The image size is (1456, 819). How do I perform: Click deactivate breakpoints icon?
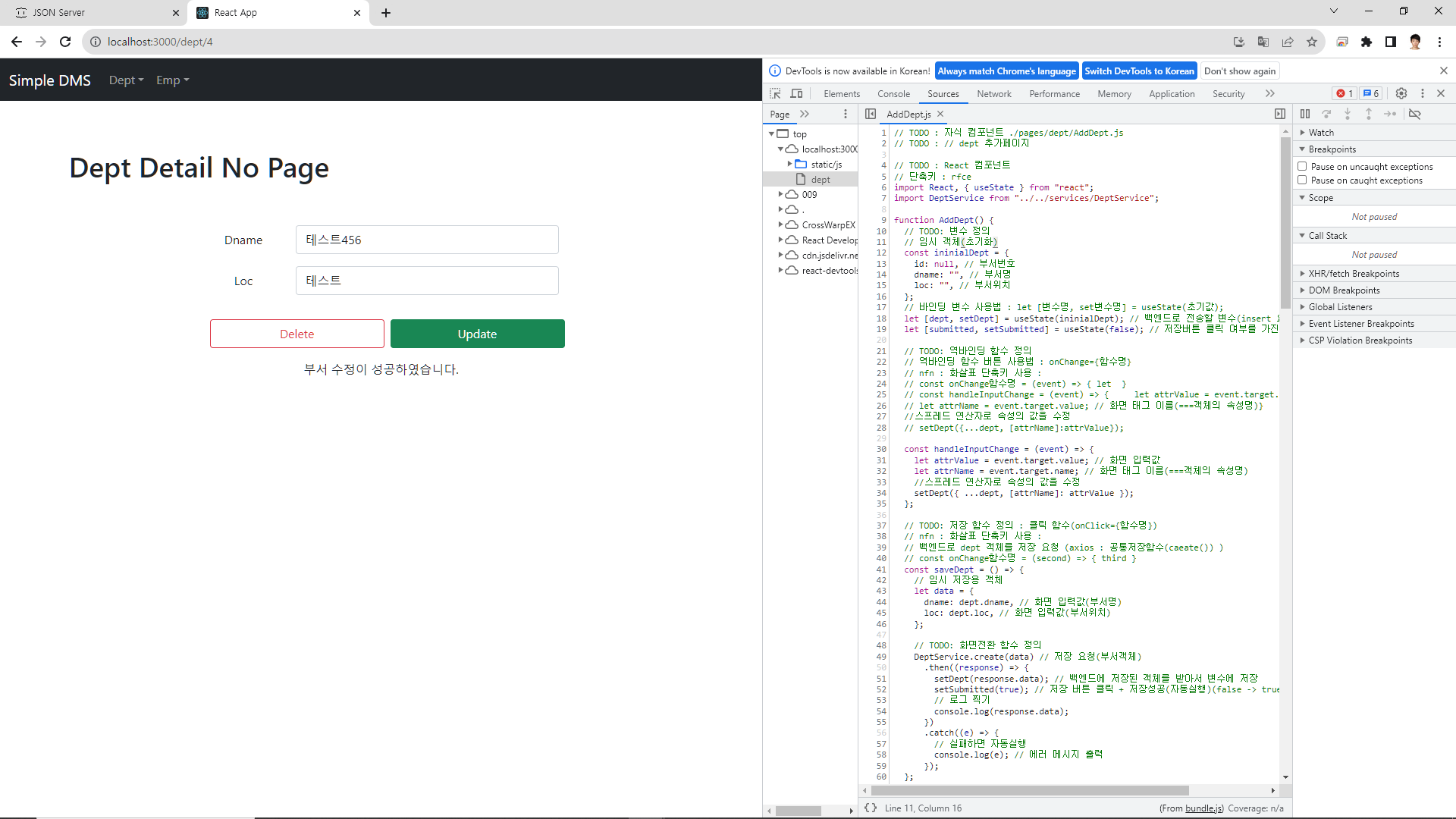click(x=1415, y=114)
